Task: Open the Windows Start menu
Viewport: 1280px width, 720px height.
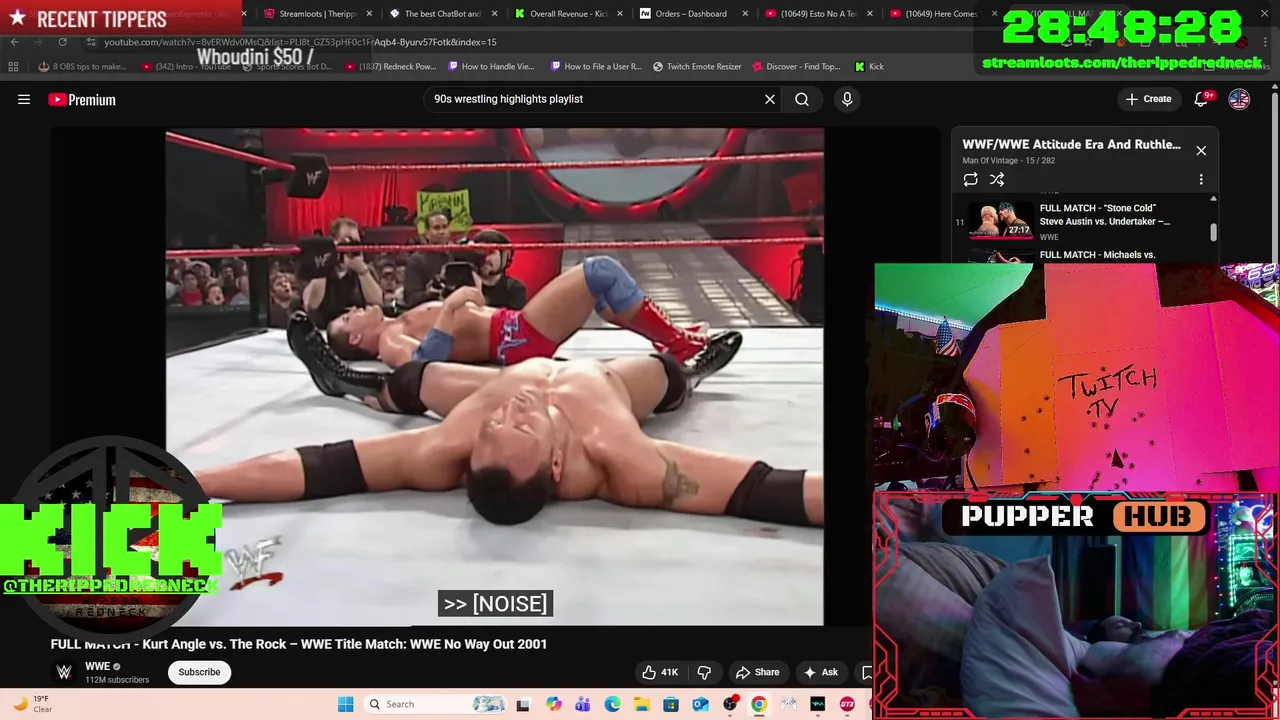Action: pyautogui.click(x=345, y=704)
